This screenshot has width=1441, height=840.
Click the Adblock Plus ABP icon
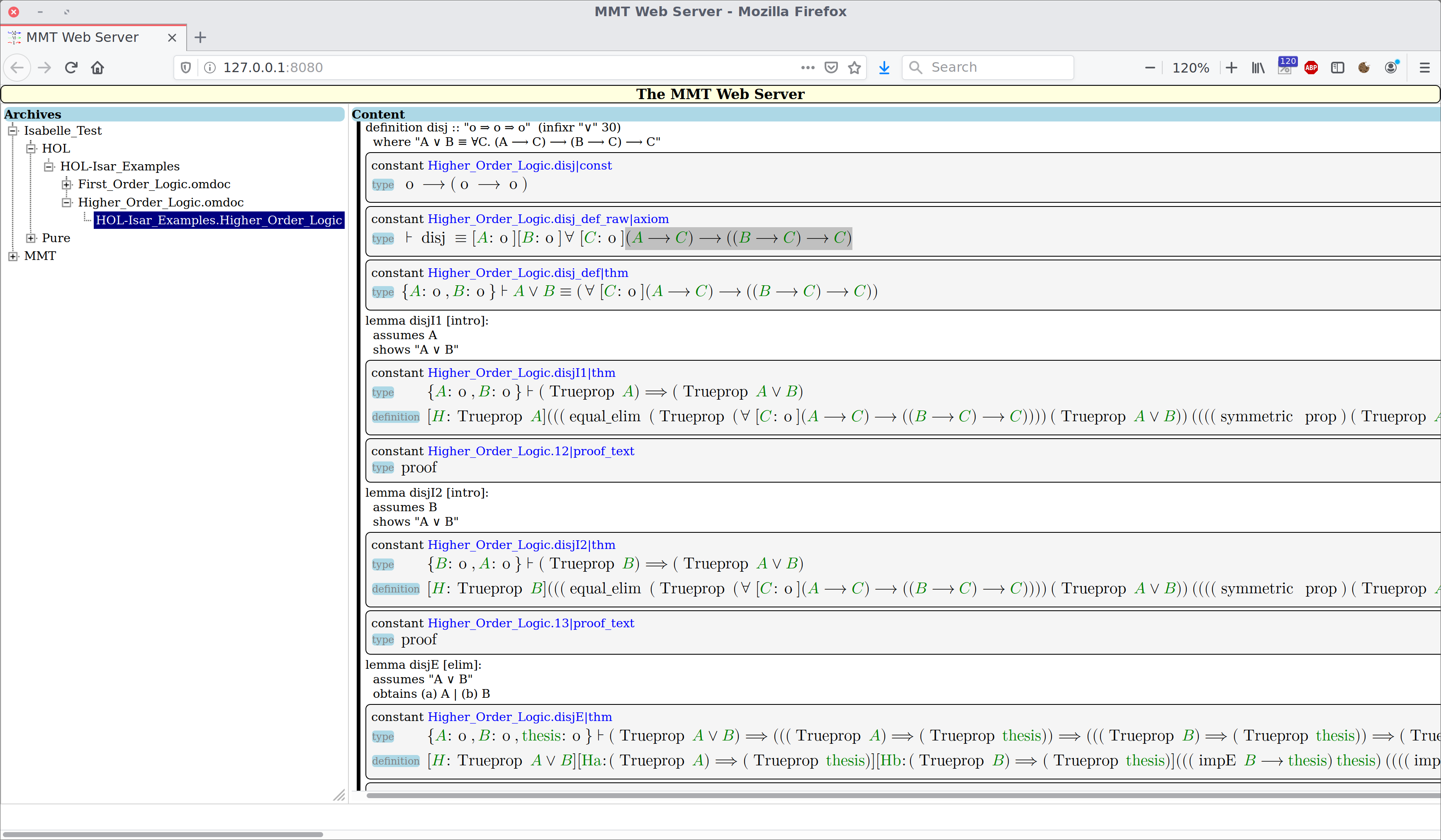coord(1311,68)
